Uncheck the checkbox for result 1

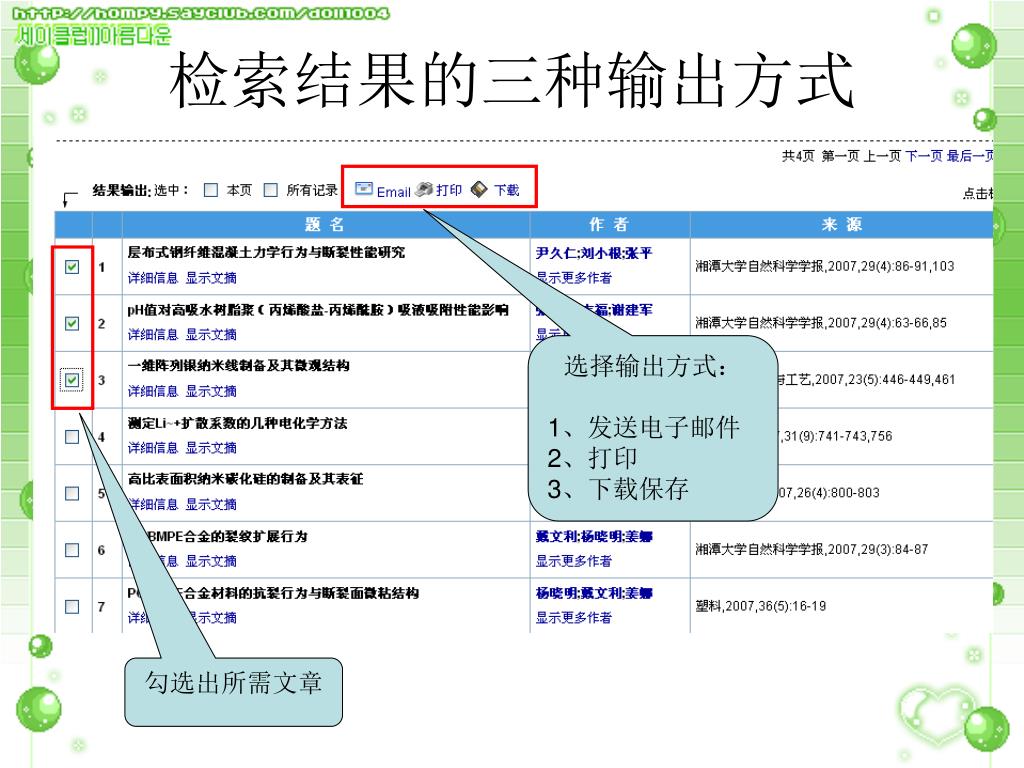pyautogui.click(x=72, y=266)
